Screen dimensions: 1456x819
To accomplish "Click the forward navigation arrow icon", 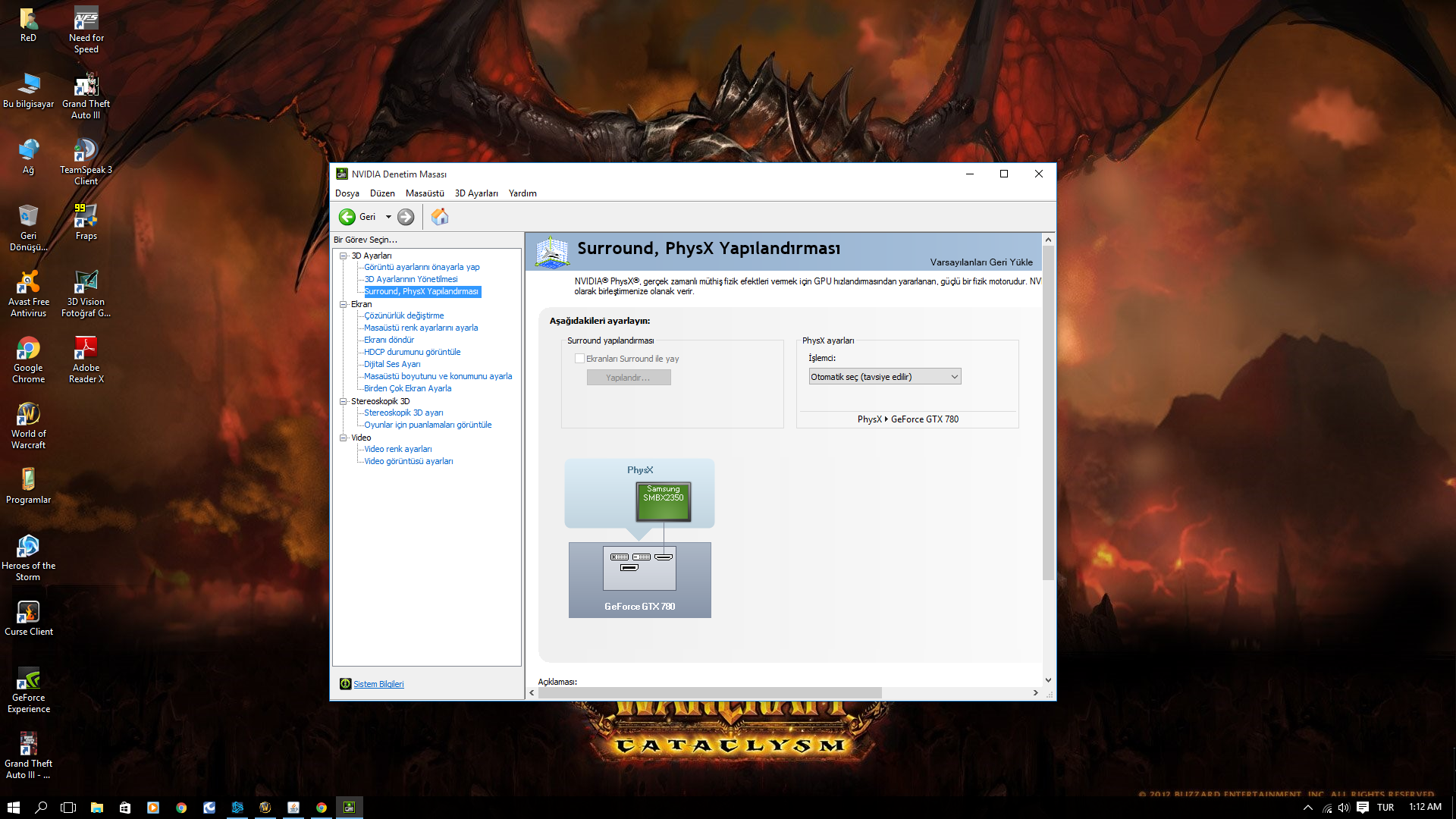I will pyautogui.click(x=406, y=217).
